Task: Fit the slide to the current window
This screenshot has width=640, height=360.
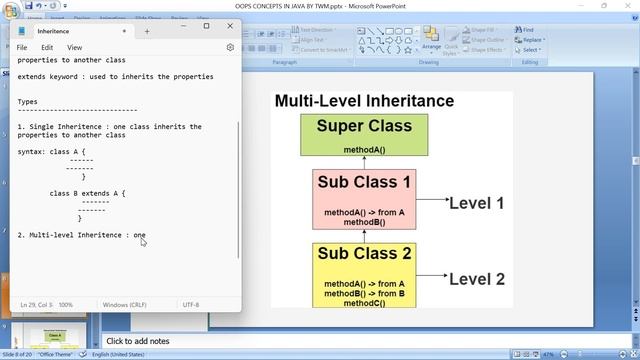Action: (x=634, y=354)
